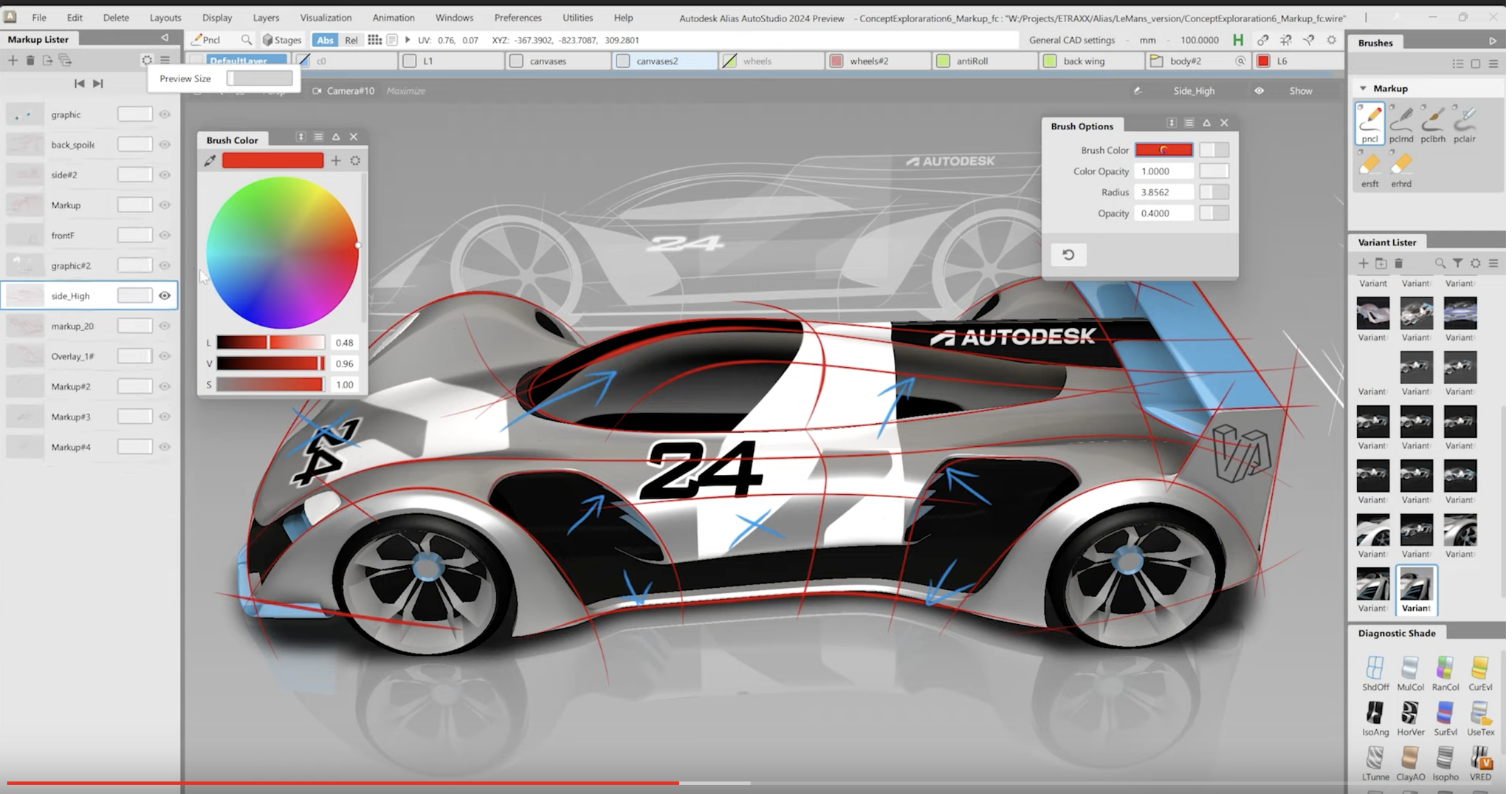Collapse the Markup section in Brushes panel
Screen dimensions: 1512x794
pos(1363,88)
